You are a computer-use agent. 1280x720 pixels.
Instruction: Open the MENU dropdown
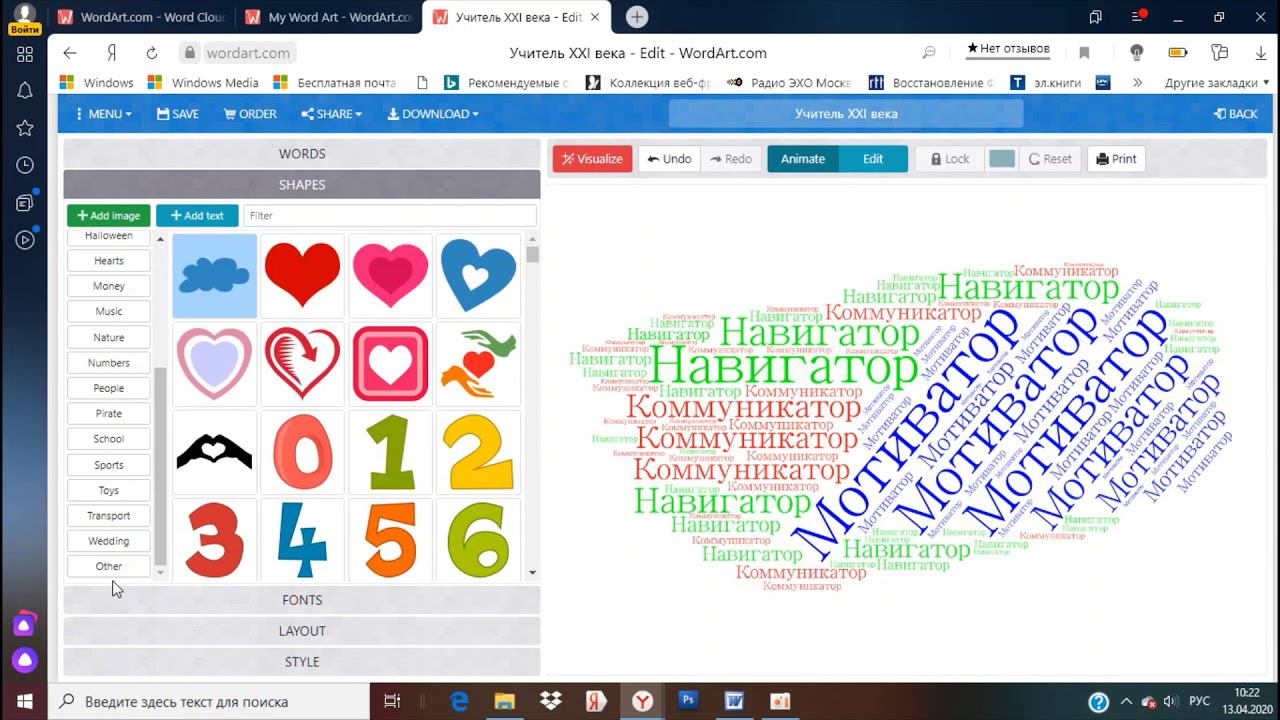pos(103,114)
